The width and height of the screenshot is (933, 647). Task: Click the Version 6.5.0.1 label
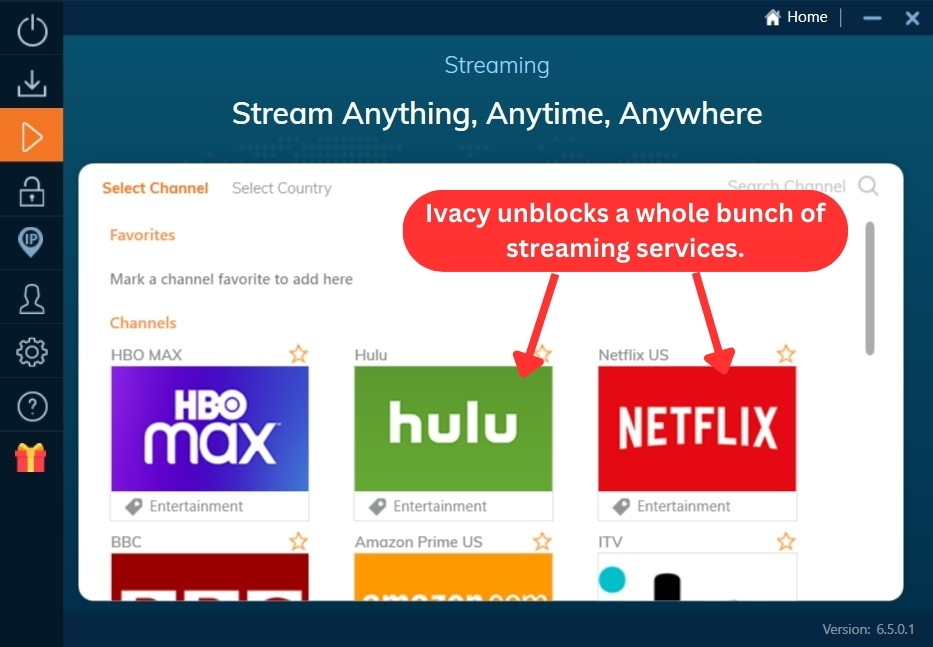[868, 629]
